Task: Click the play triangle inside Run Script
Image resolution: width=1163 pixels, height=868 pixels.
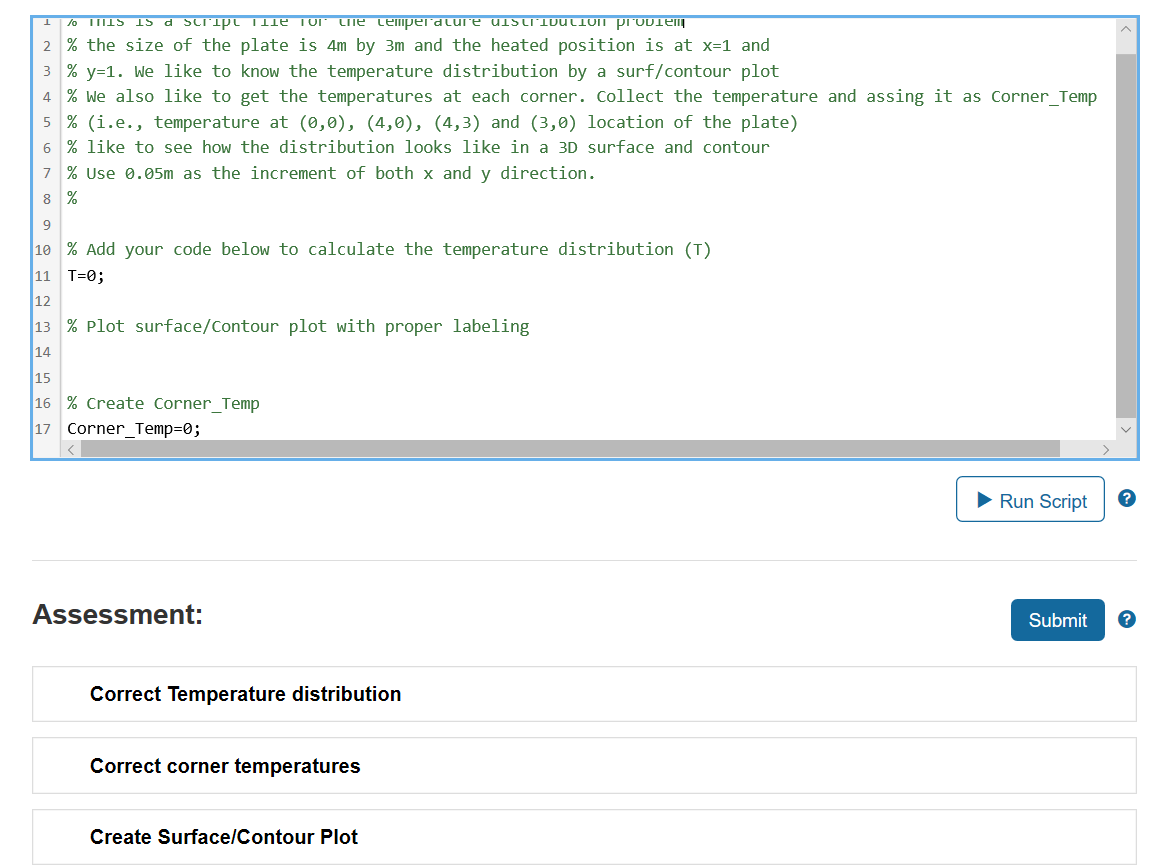Action: click(985, 498)
